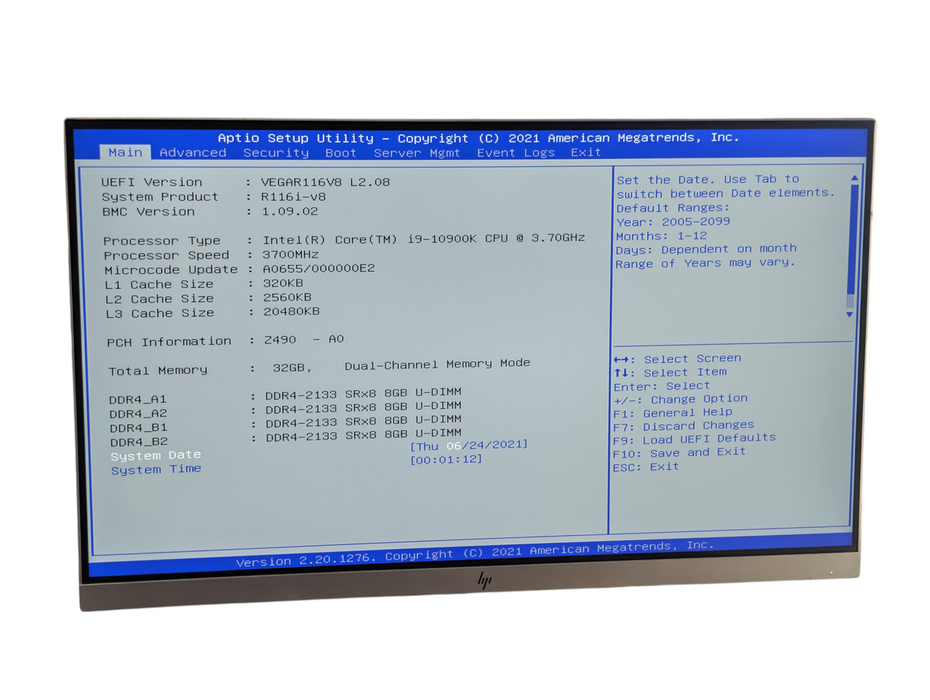The width and height of the screenshot is (930, 700).
Task: Click the F7: Discard Changes hint
Action: point(683,426)
